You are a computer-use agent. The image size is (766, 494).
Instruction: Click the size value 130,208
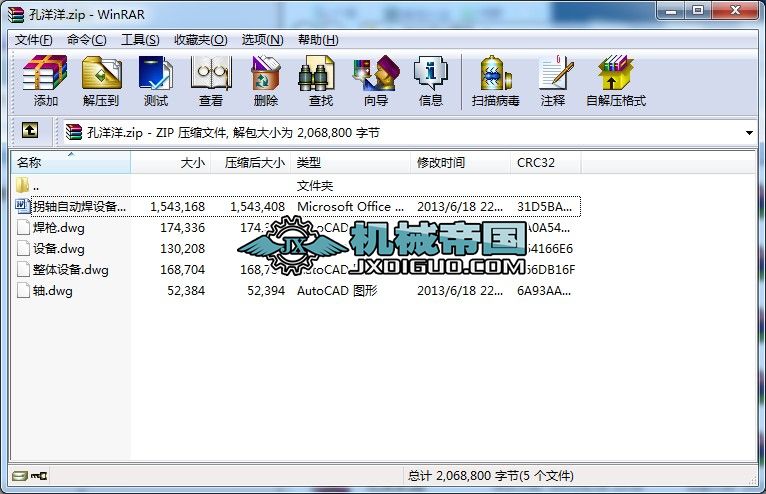click(183, 248)
